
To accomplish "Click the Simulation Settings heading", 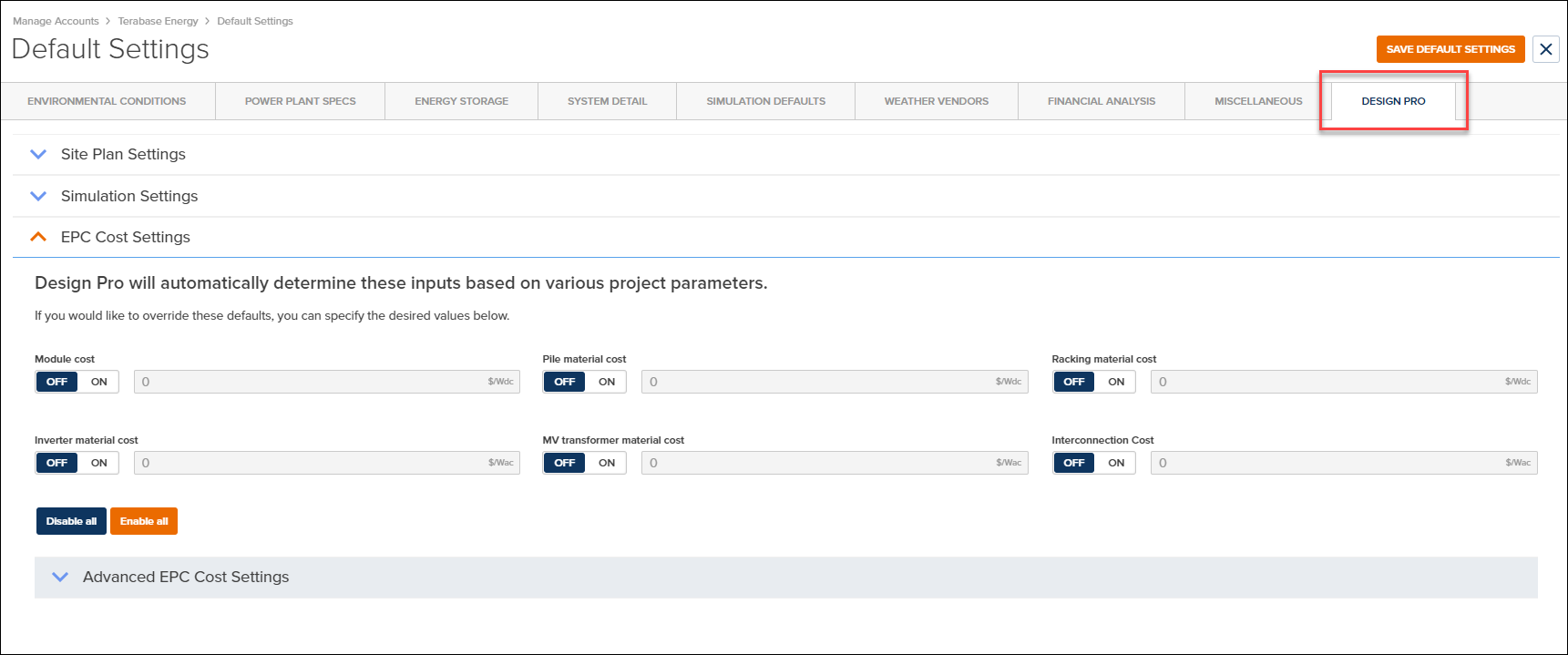I will (129, 196).
